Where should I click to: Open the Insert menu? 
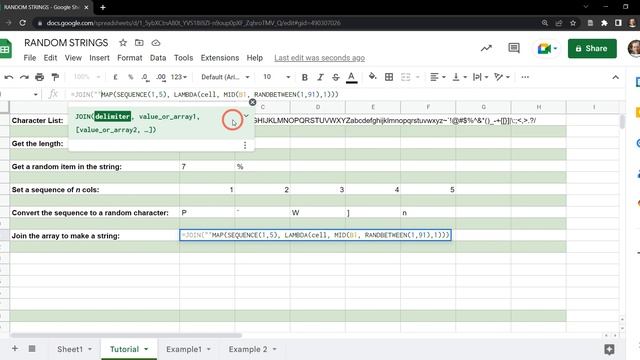click(x=99, y=58)
